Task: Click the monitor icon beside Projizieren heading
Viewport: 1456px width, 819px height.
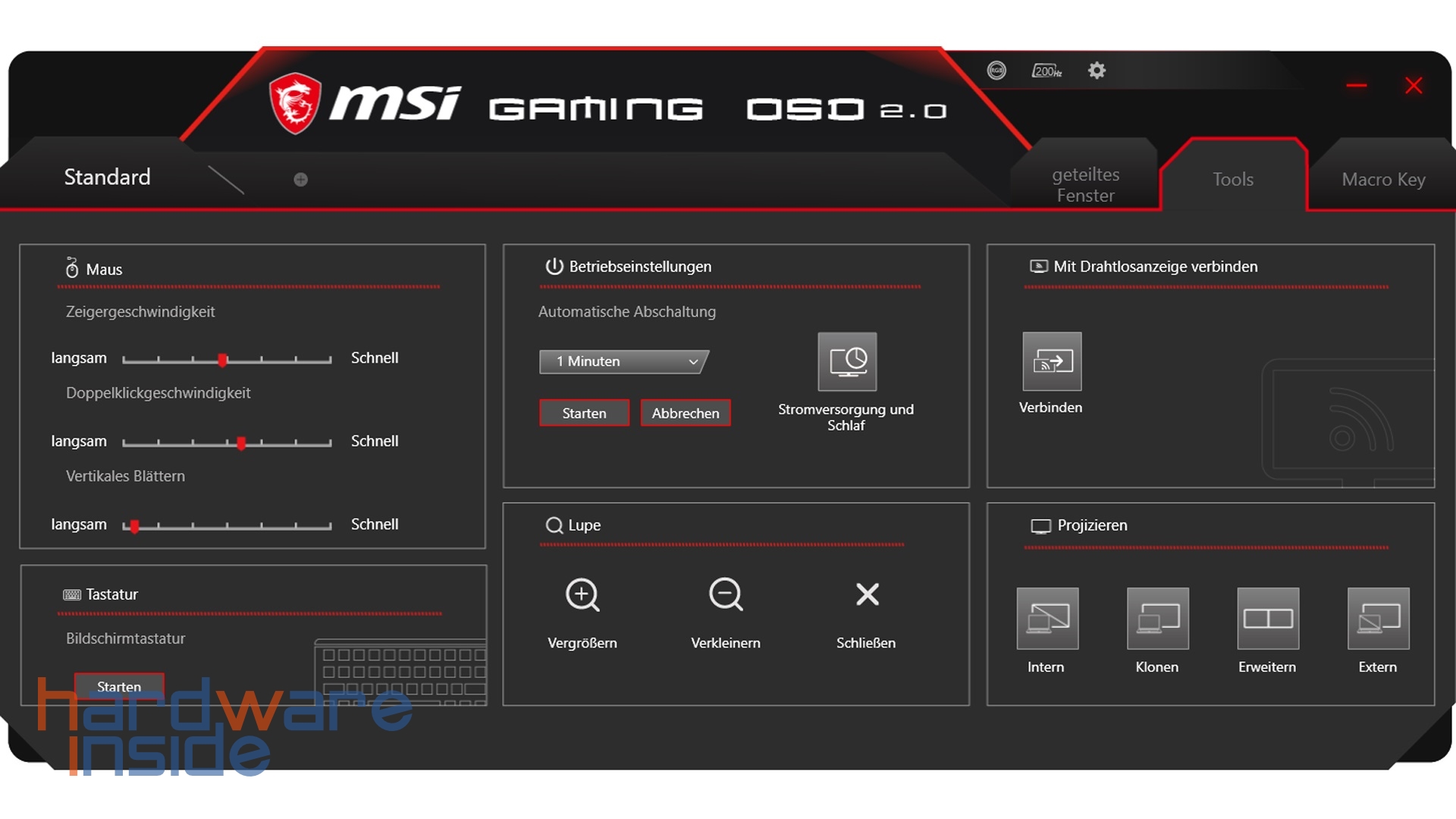Action: pyautogui.click(x=1040, y=526)
